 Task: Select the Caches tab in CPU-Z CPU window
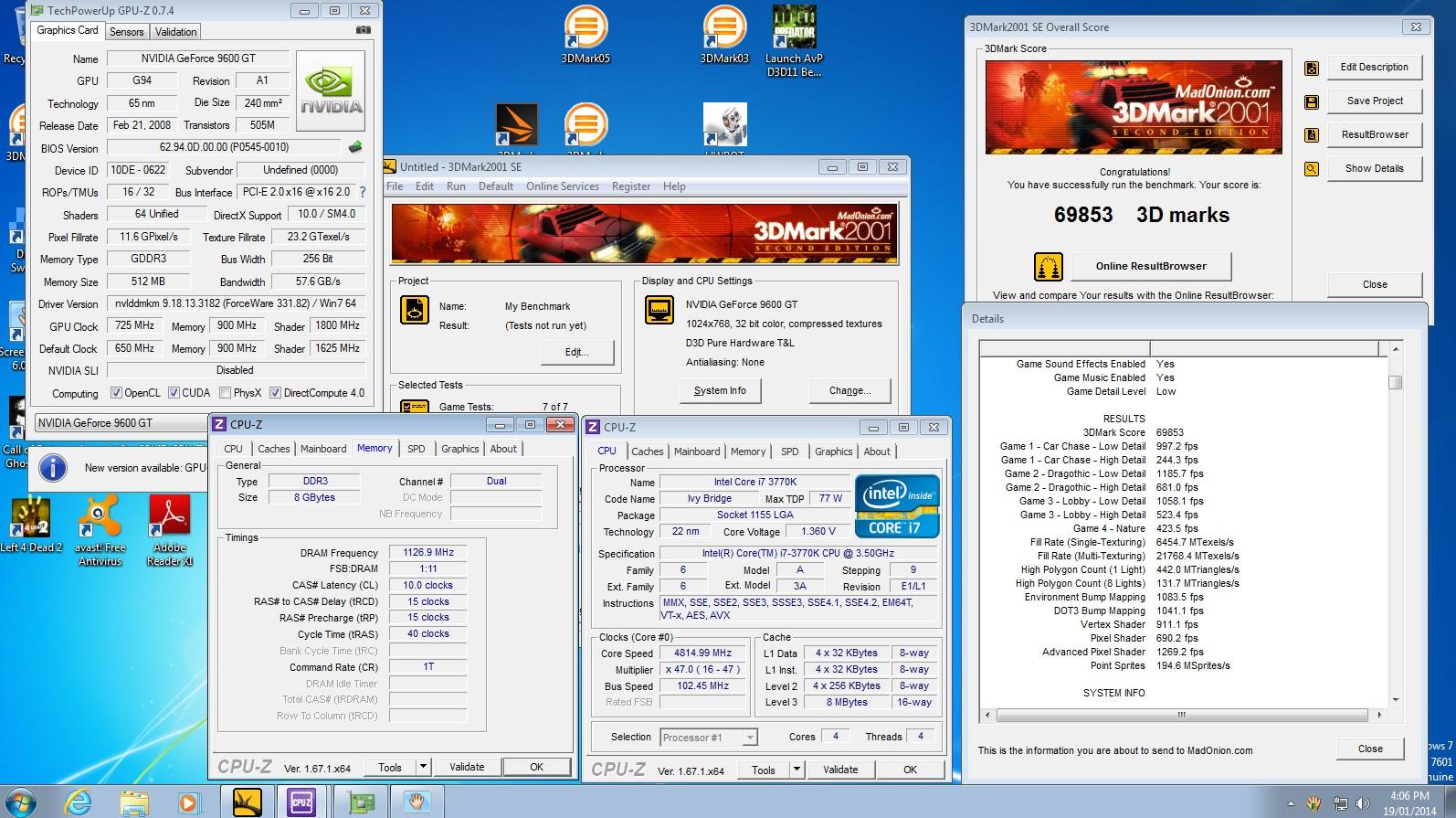pyautogui.click(x=647, y=451)
